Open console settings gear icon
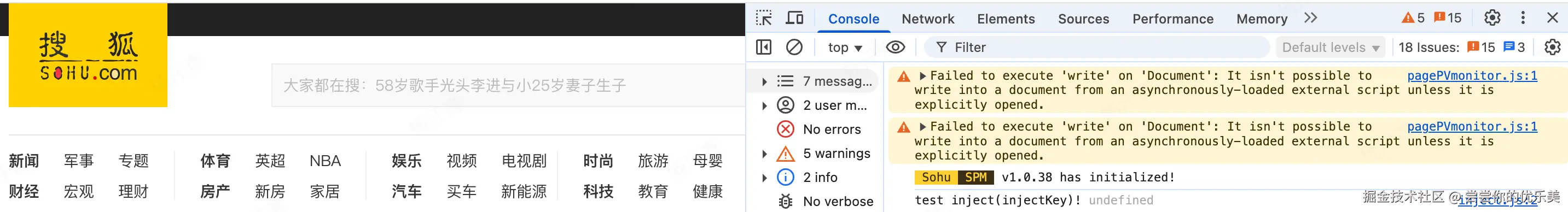Screen dimensions: 1568x212 (x=1552, y=48)
